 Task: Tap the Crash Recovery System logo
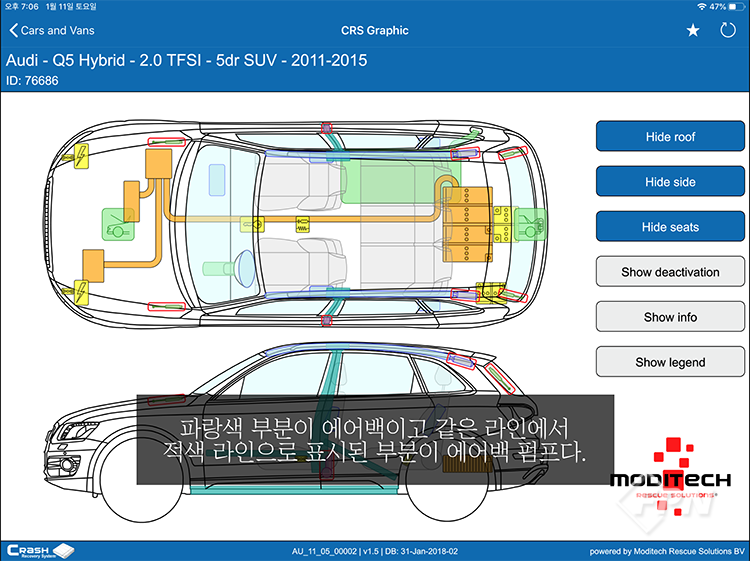[40, 550]
